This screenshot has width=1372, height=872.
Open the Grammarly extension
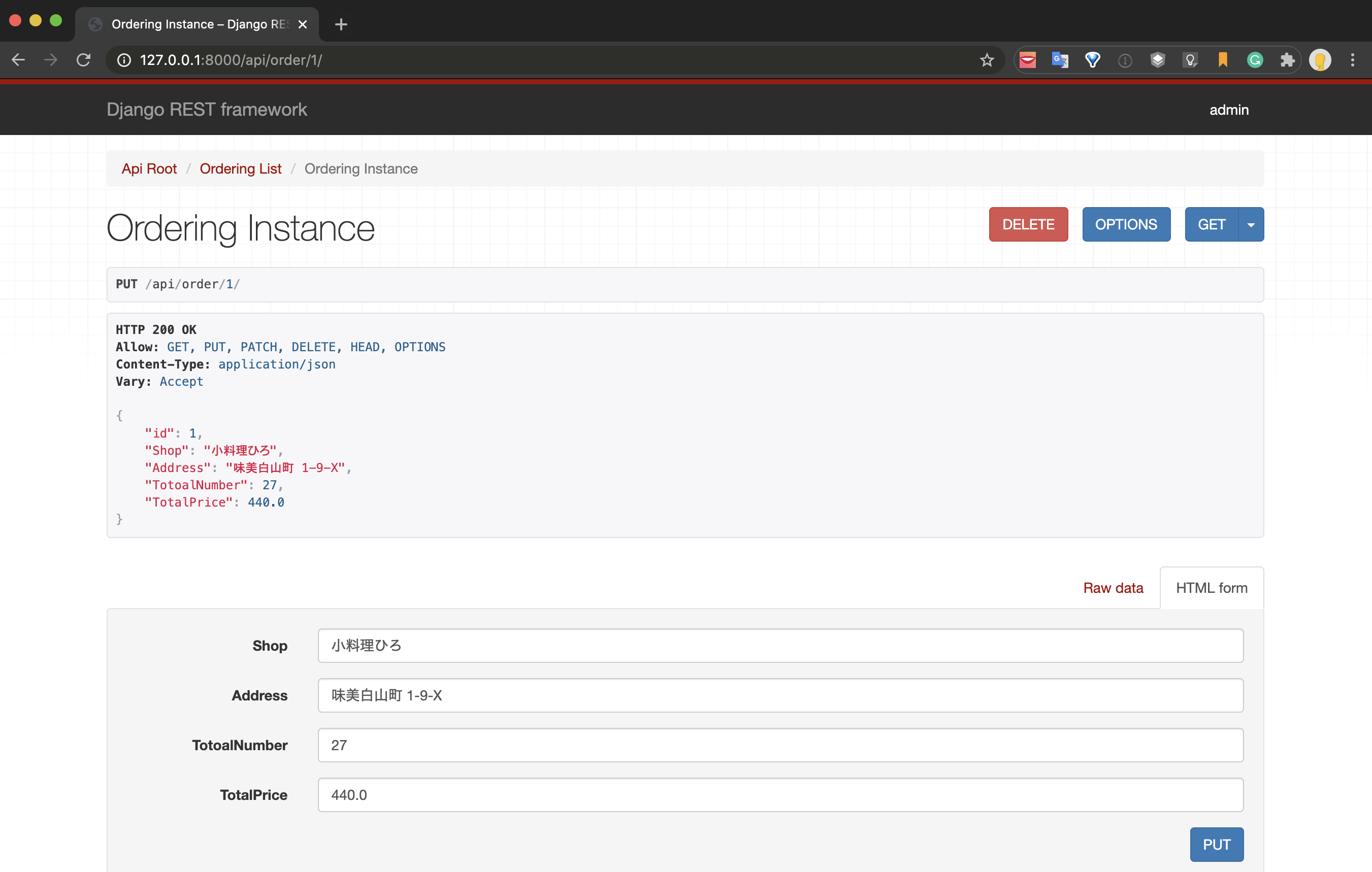1255,60
